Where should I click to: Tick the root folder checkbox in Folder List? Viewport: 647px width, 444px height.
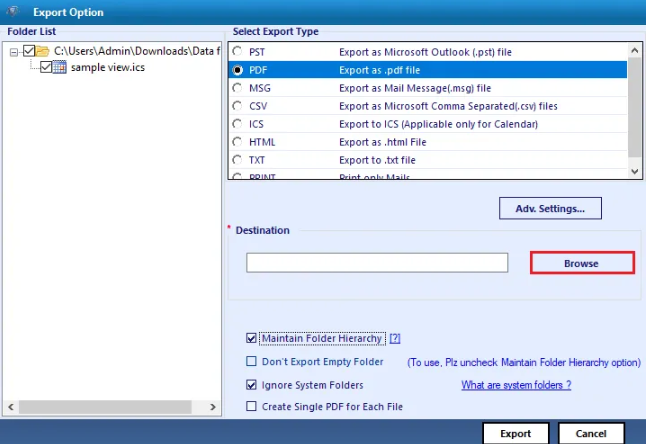click(x=28, y=50)
